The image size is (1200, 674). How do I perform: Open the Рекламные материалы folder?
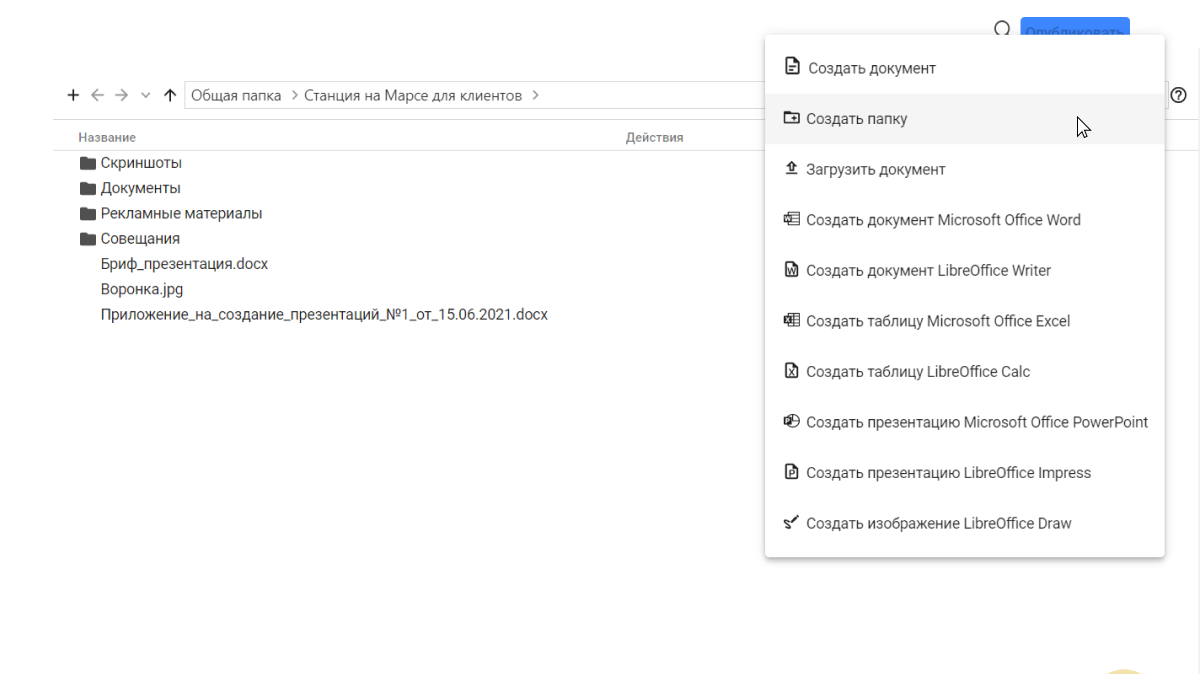pos(181,213)
